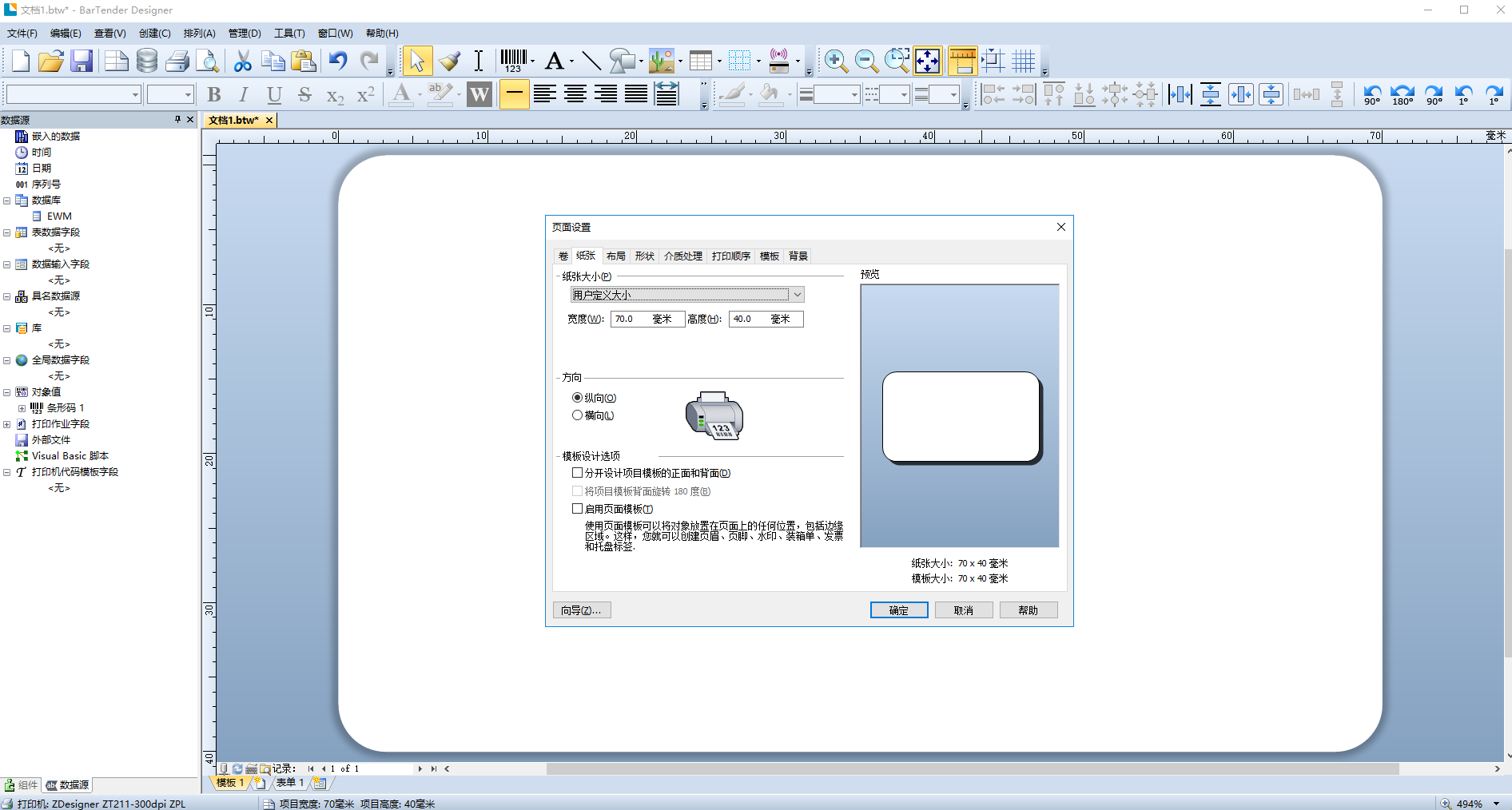The height and width of the screenshot is (810, 1512).
Task: Select the text creation tool icon
Action: (555, 61)
